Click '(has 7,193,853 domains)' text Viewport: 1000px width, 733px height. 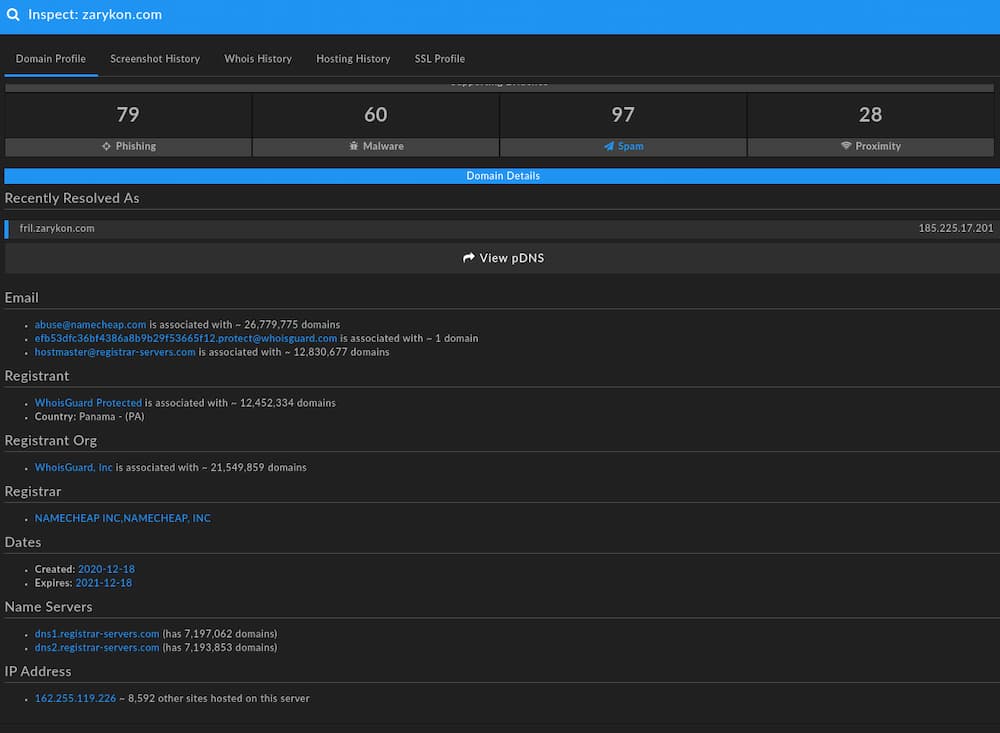(x=220, y=648)
